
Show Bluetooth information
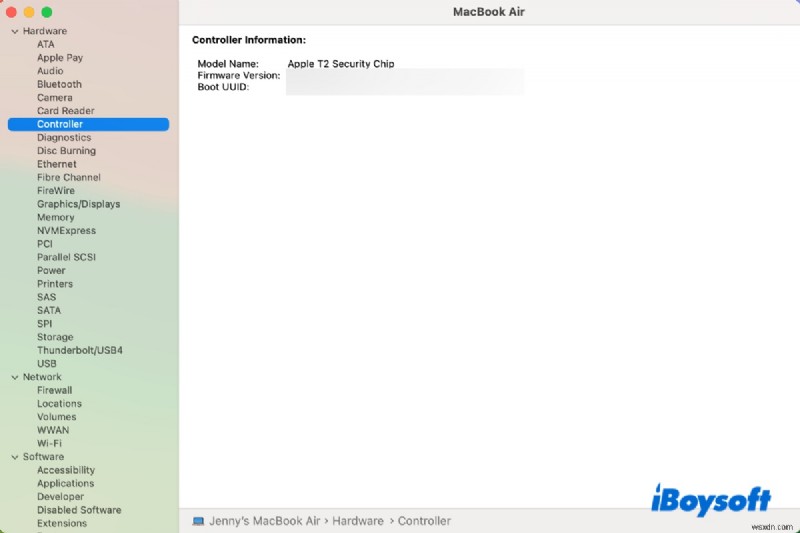59,84
